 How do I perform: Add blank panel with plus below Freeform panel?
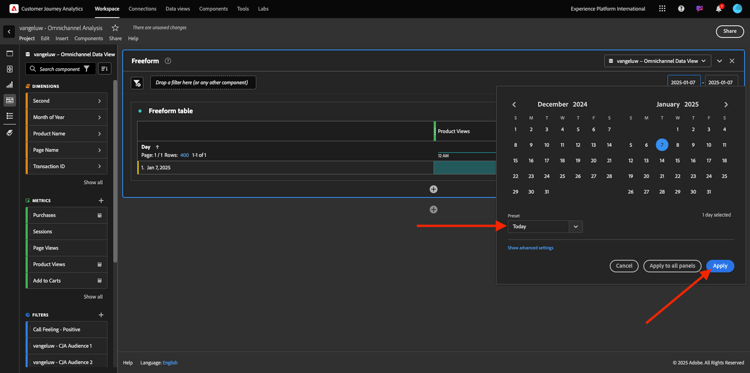433,209
